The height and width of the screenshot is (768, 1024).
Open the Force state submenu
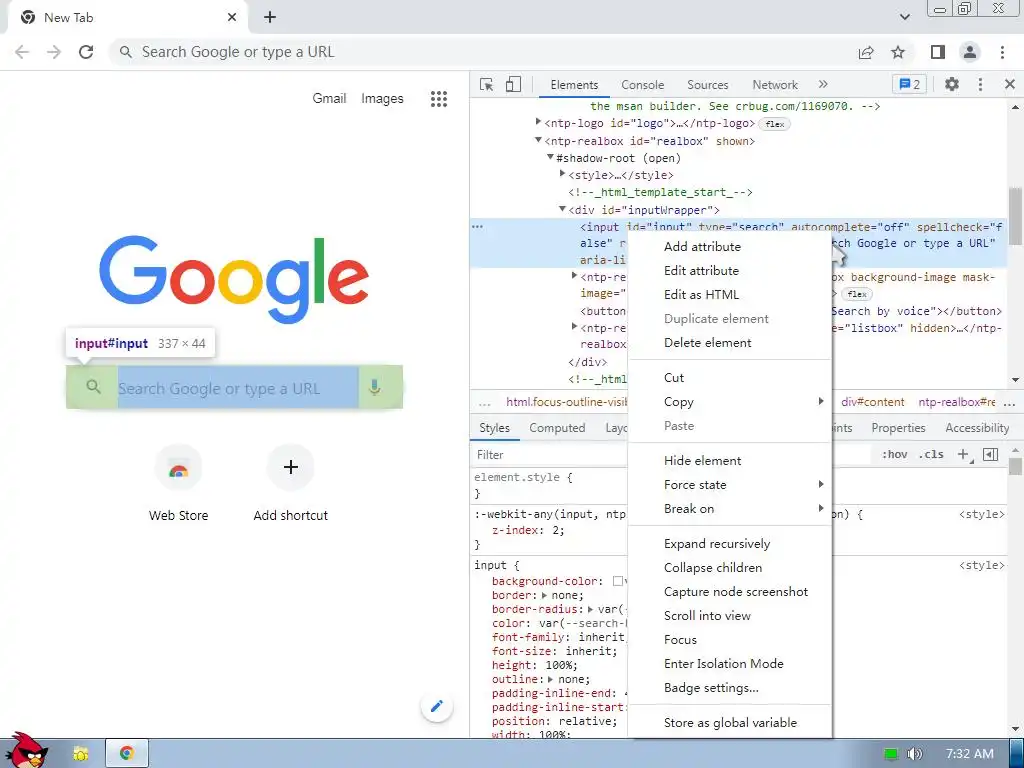pyautogui.click(x=729, y=485)
